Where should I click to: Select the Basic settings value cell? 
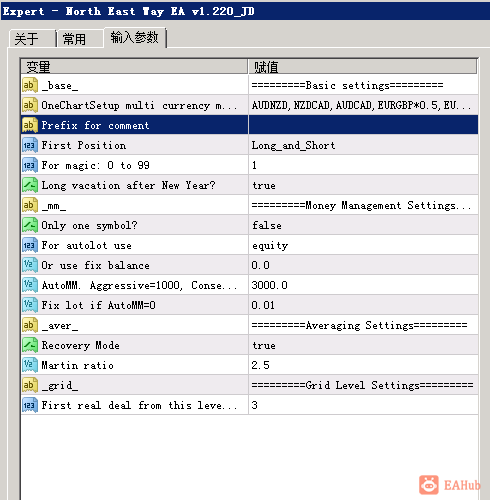(x=363, y=85)
